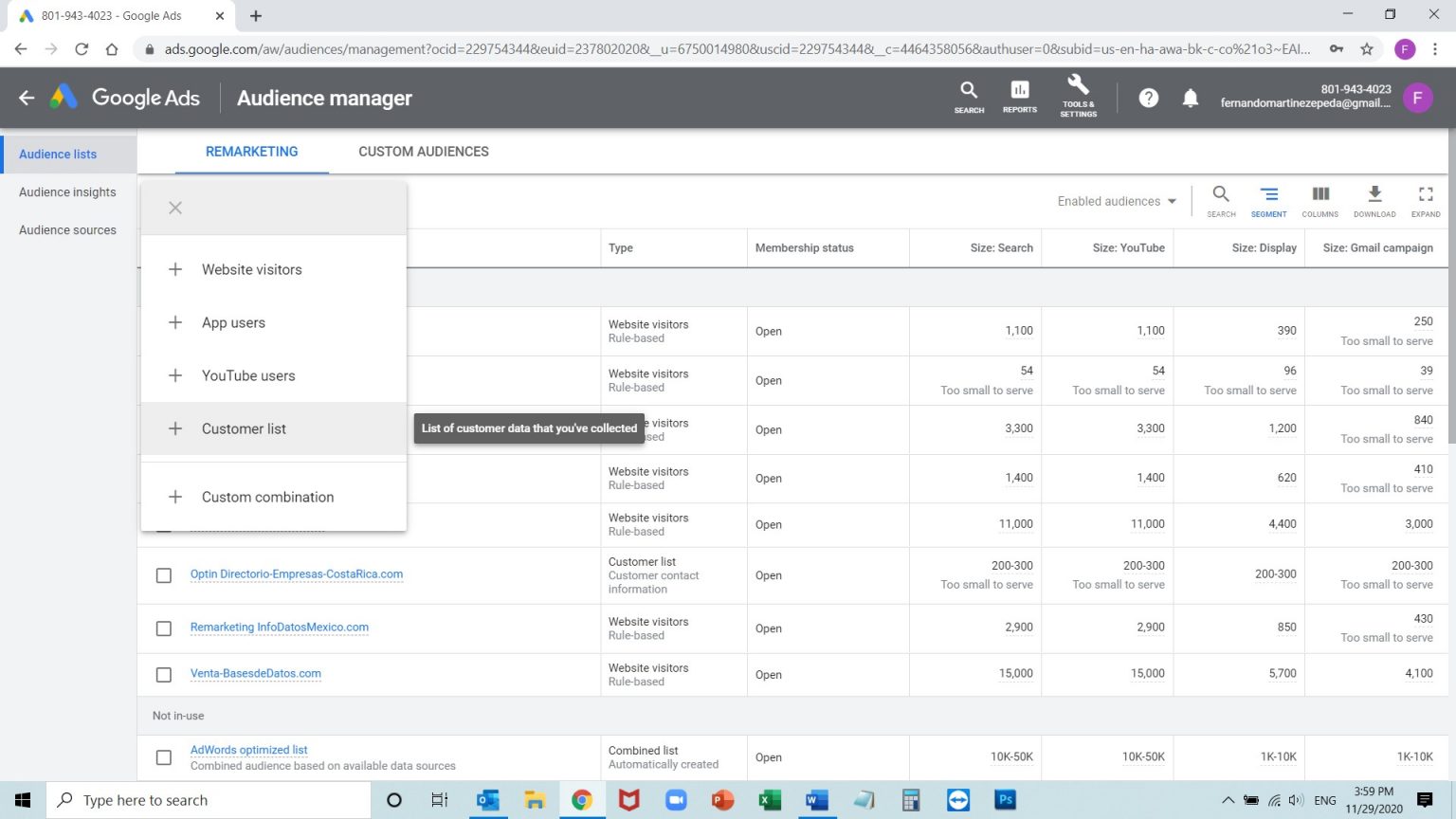
Task: Open Windows Start menu
Action: [x=23, y=800]
